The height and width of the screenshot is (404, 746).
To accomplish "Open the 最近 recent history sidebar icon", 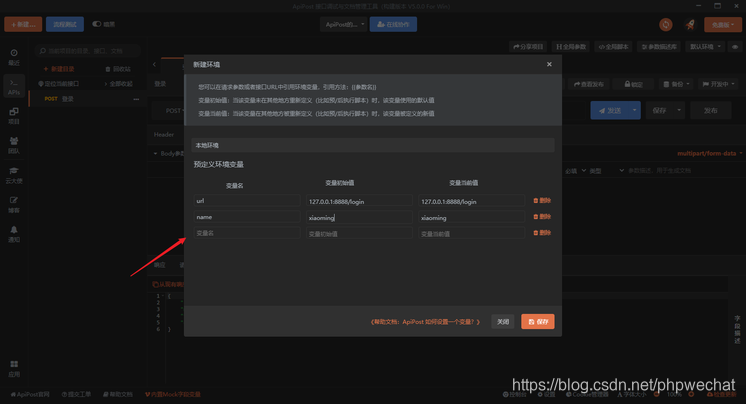I will 14,57.
